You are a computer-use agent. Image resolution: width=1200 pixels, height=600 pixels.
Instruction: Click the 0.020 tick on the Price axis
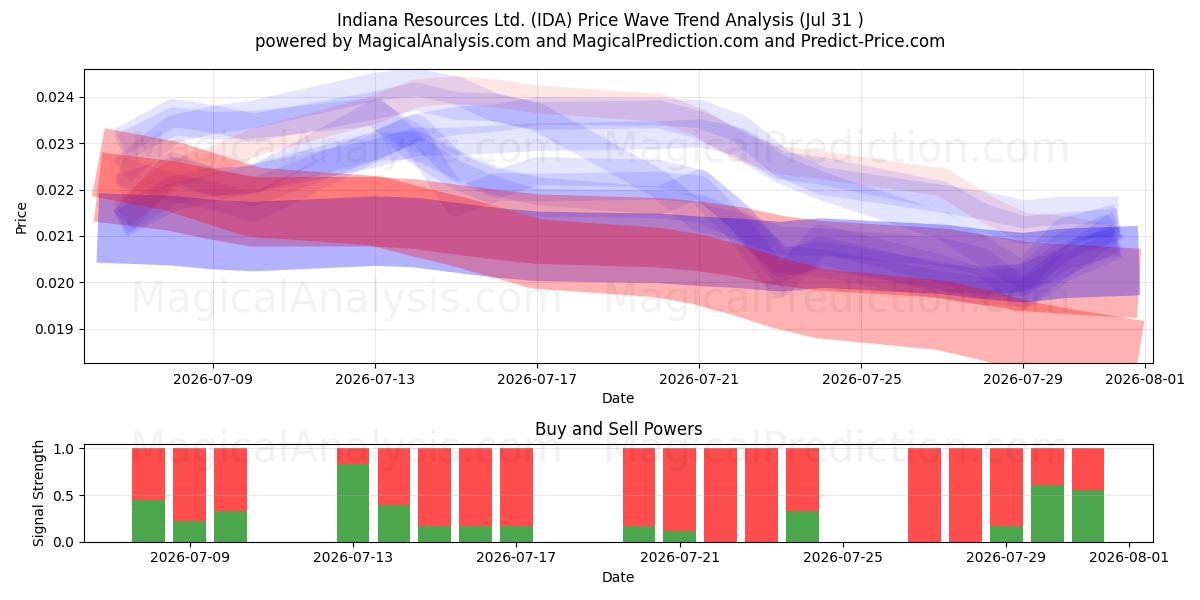tap(56, 283)
